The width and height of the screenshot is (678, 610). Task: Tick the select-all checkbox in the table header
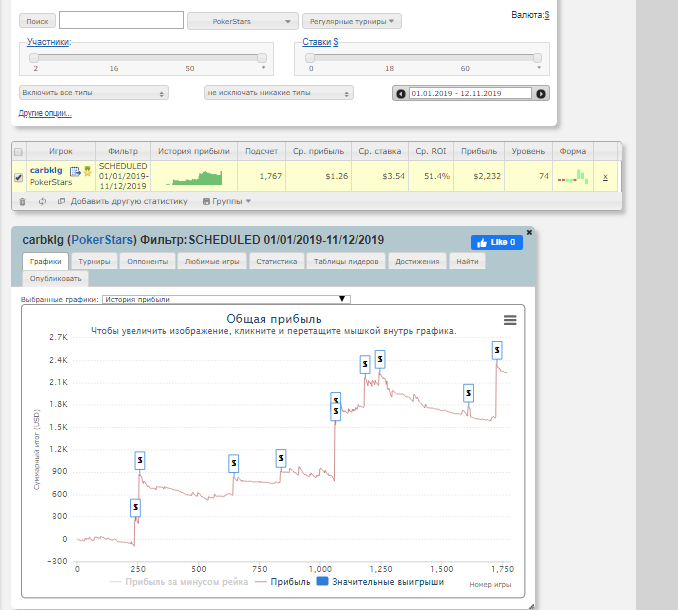(18, 152)
